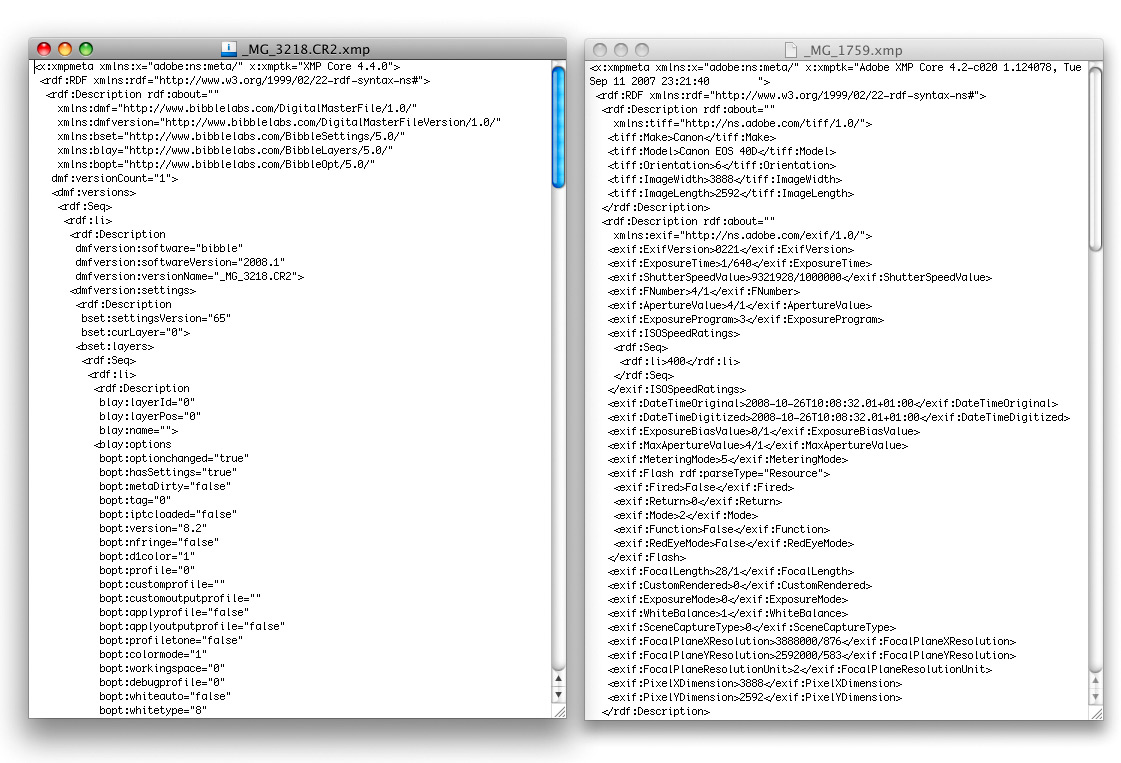Click the exif:WhiteBalance 1 line

click(x=728, y=614)
